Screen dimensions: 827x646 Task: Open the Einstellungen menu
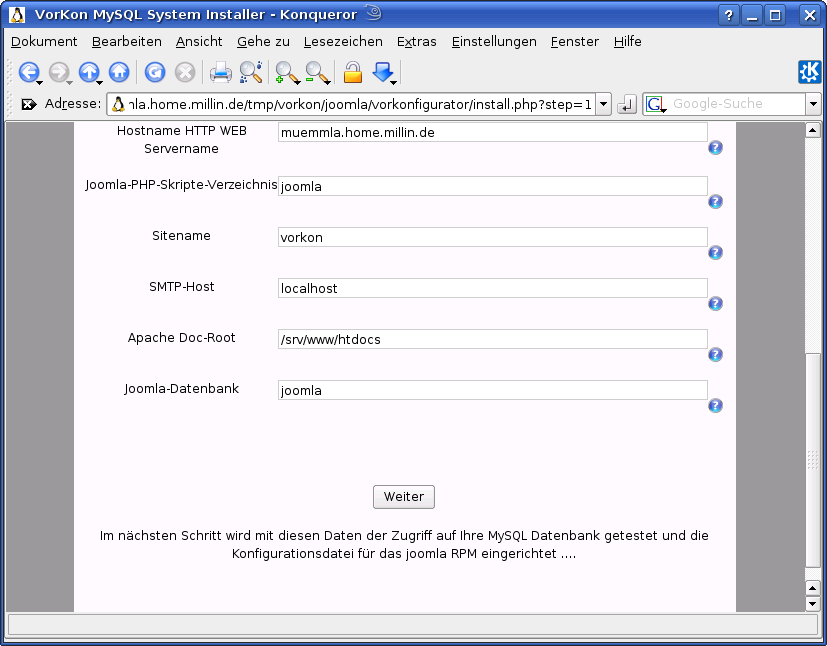point(494,42)
